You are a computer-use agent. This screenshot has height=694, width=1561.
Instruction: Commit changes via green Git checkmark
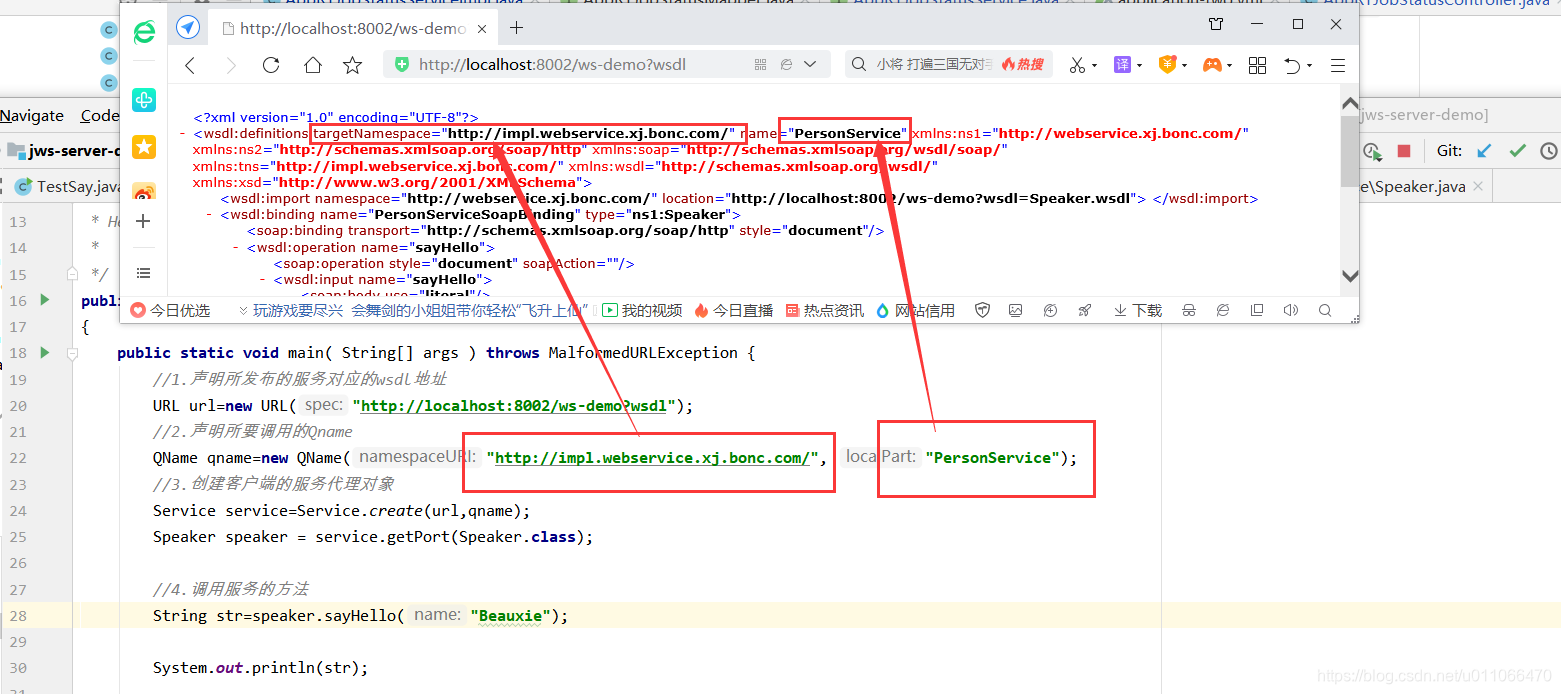(1517, 150)
